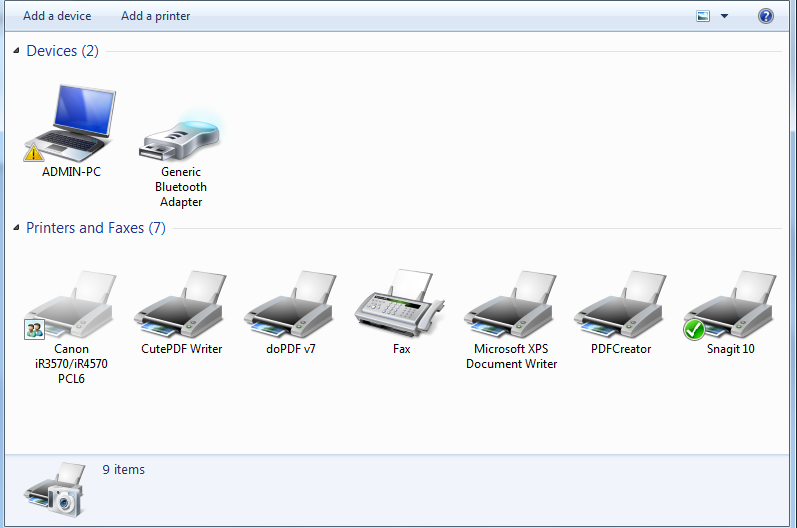
Task: Click the Printers and Faxes (7) header
Action: point(96,228)
